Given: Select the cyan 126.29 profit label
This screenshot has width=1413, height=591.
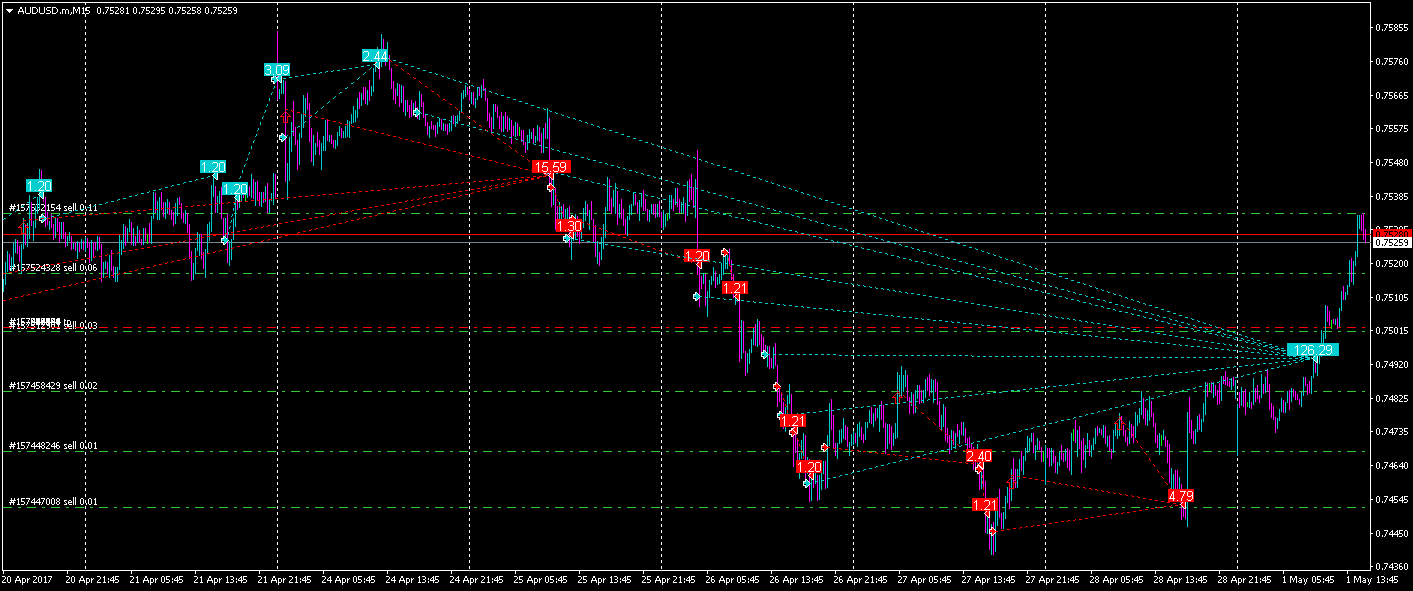Looking at the screenshot, I should click(1313, 350).
